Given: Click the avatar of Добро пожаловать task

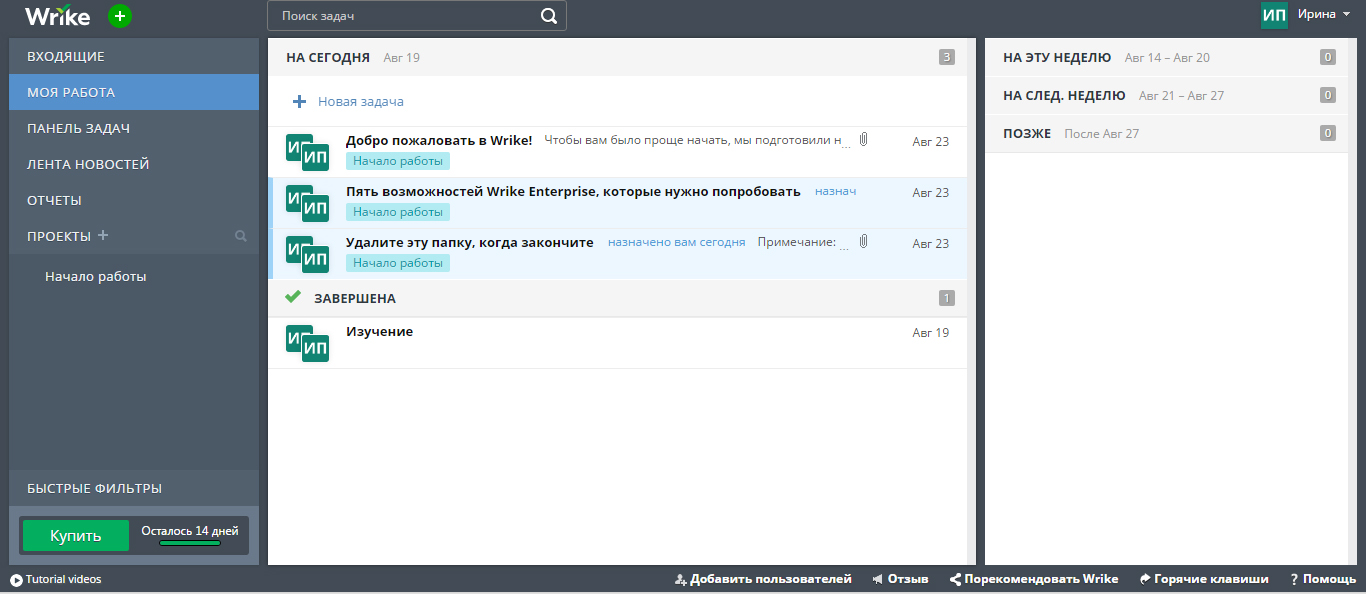Looking at the screenshot, I should coord(307,152).
